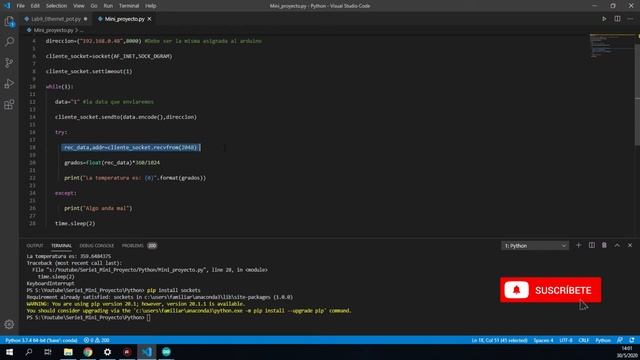640x360 pixels.
Task: Change indentation via 'Spaces: 4'
Action: (543, 340)
